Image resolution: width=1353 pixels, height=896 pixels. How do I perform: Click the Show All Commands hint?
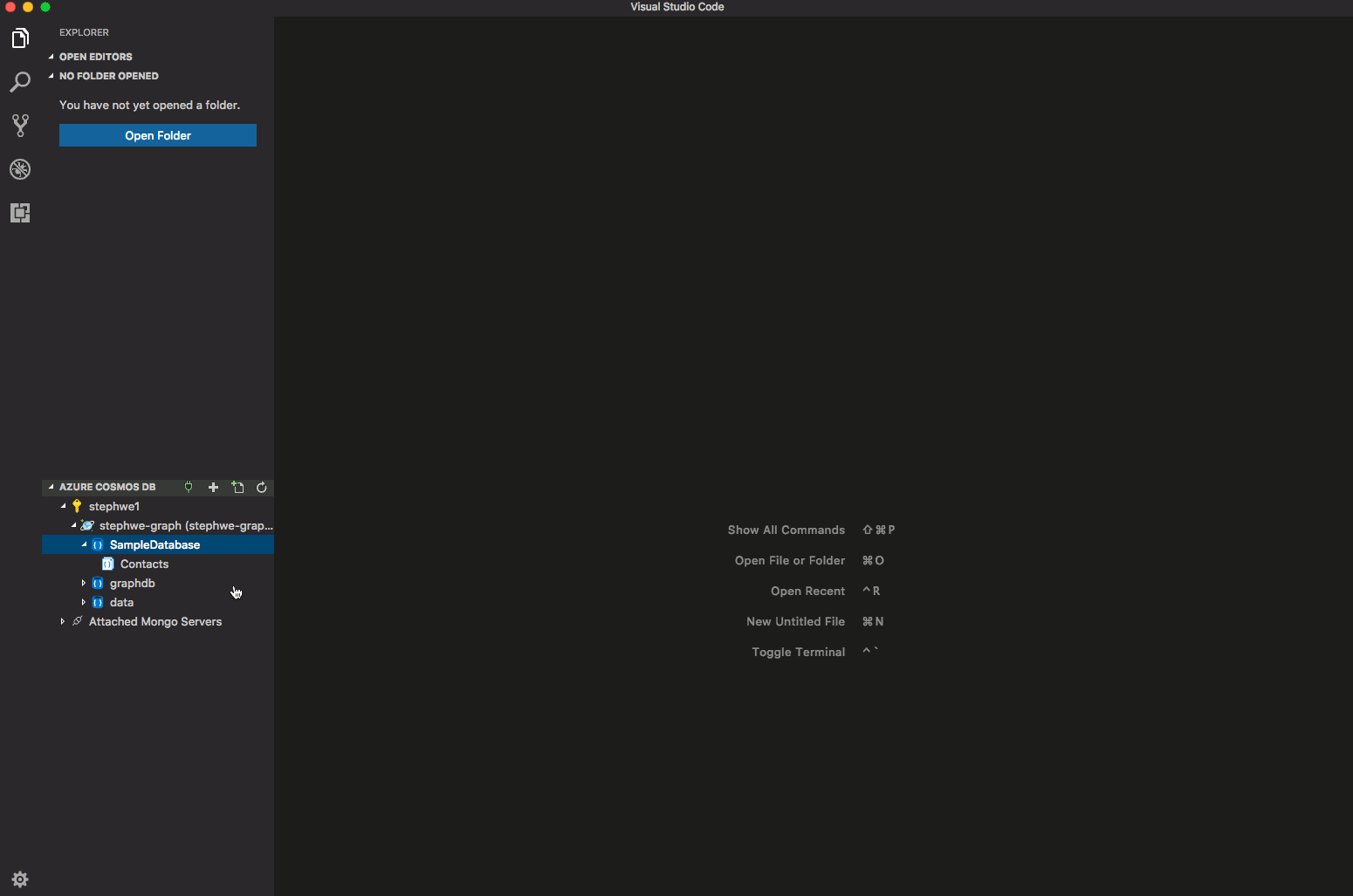point(786,530)
